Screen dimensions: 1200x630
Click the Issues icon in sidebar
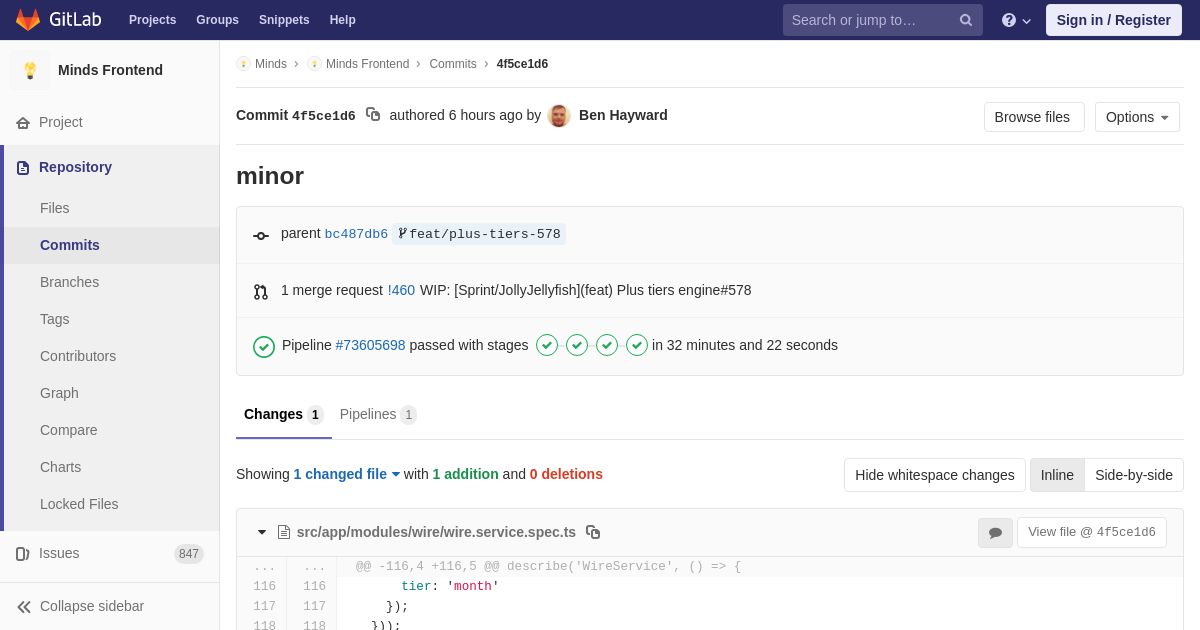(23, 554)
